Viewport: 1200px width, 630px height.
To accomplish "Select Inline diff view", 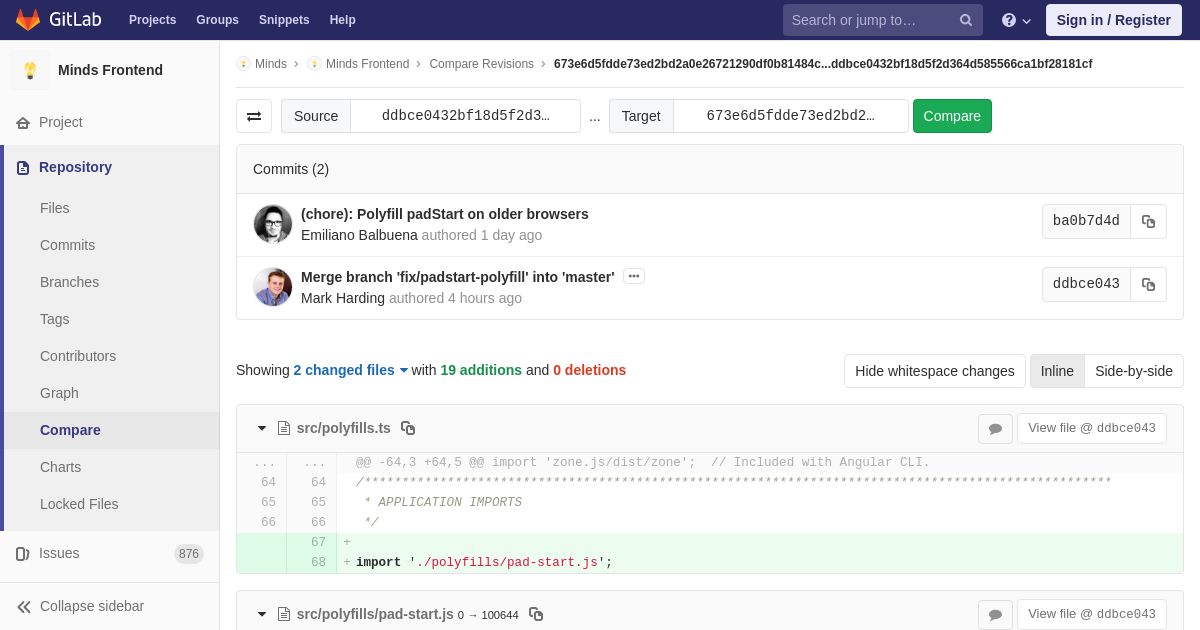I will click(1056, 371).
